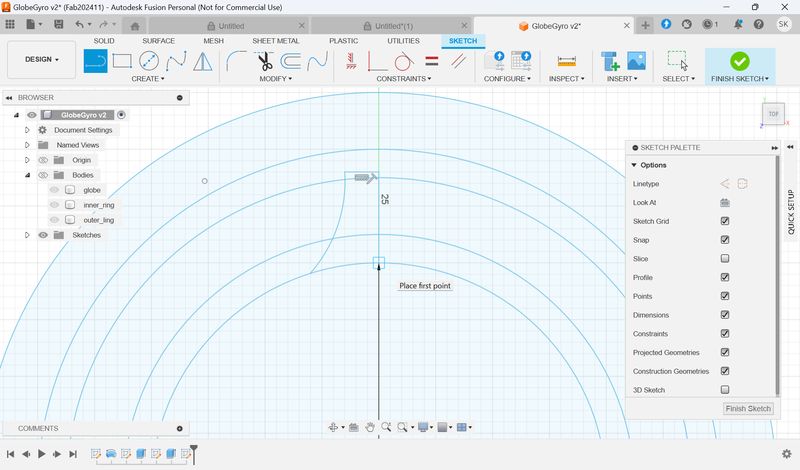Open the CONSTRAINTS dropdown menu

404,79
